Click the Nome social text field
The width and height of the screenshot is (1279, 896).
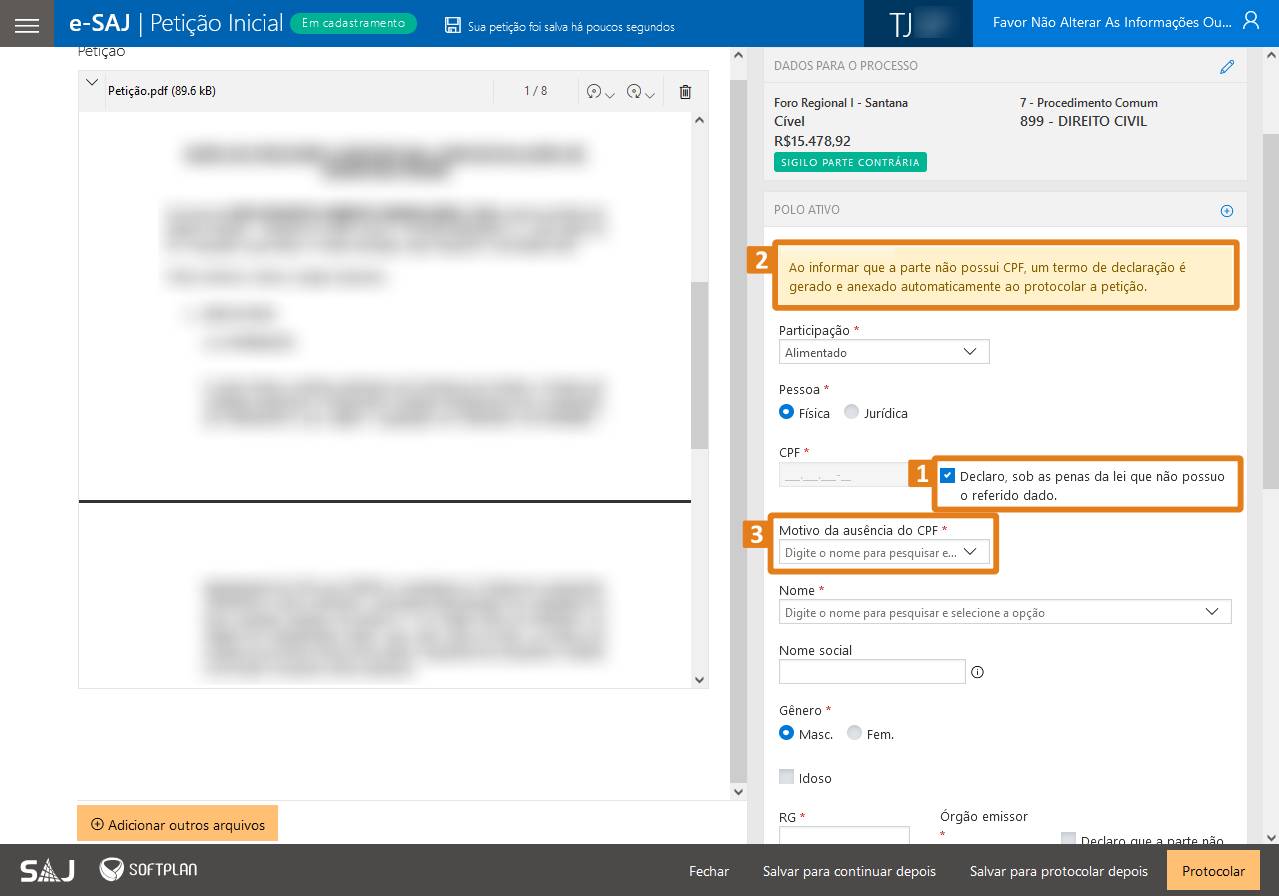[x=872, y=672]
